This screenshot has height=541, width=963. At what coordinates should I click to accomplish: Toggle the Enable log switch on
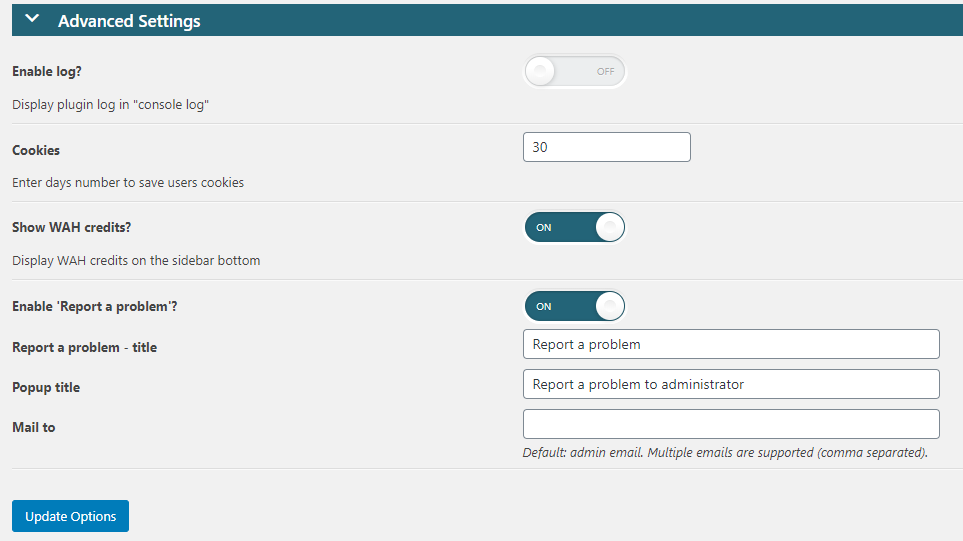(574, 71)
